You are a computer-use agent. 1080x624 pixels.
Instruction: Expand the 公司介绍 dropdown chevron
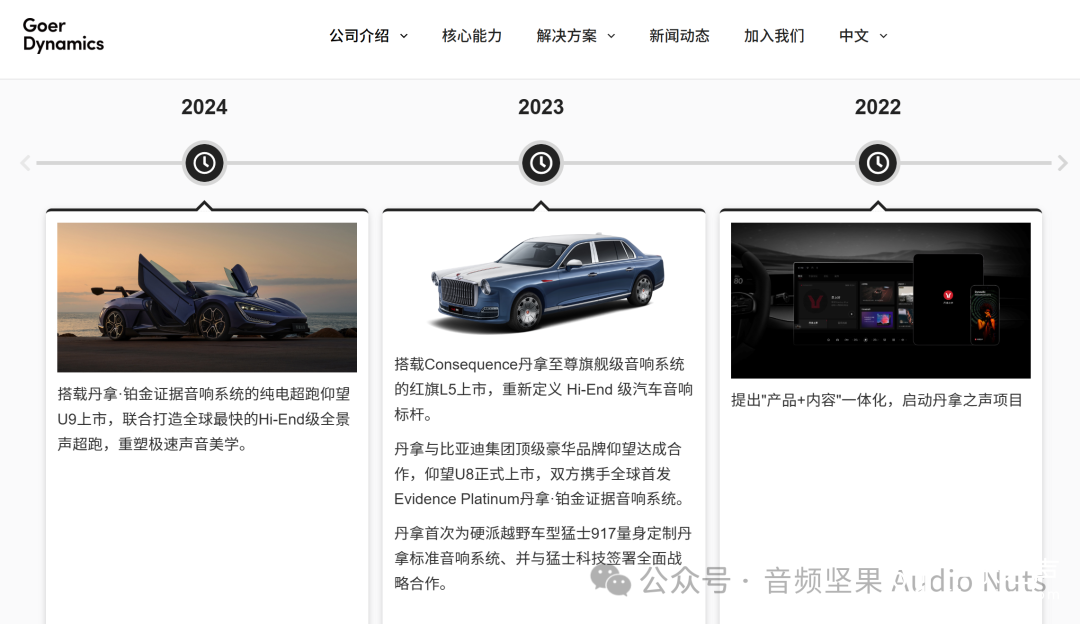tap(404, 36)
